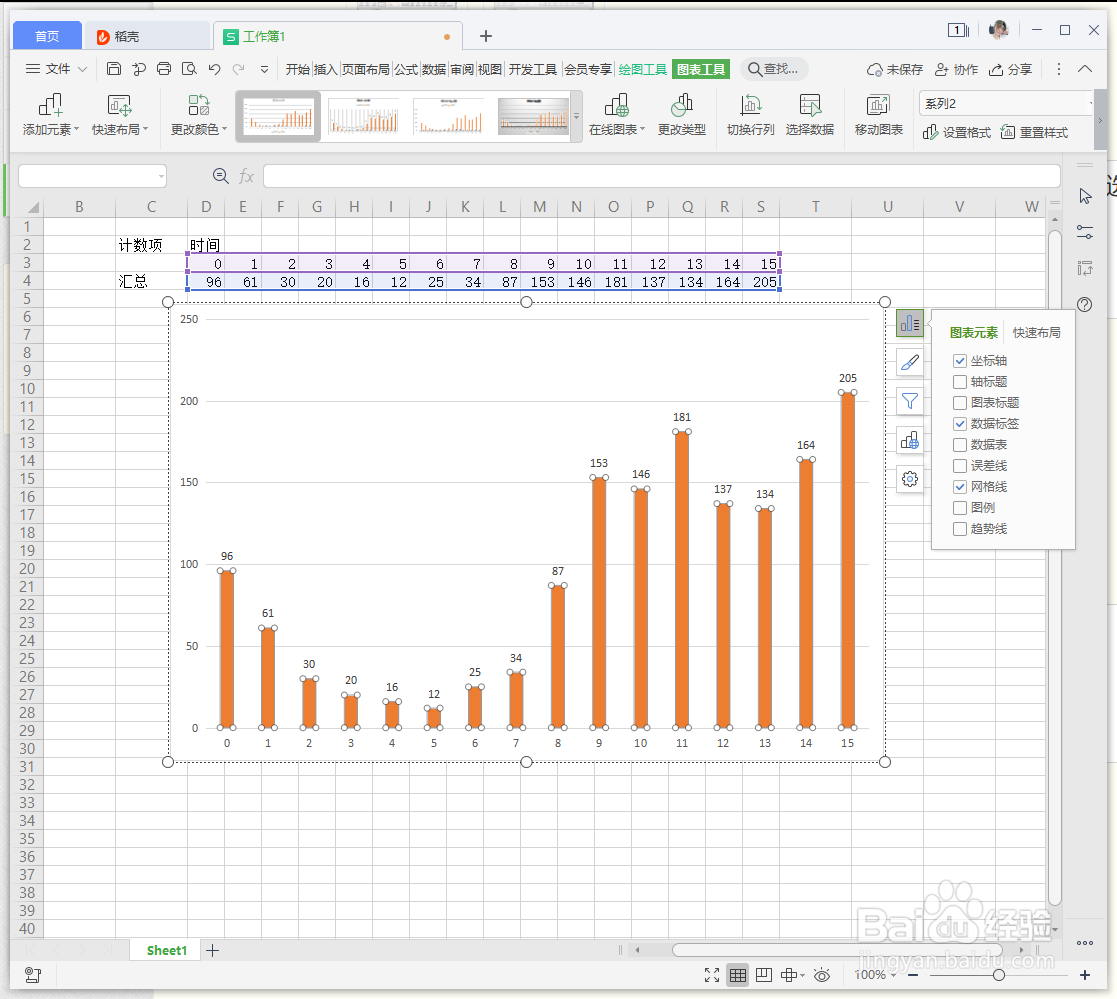Click the 未保存 status button
Image resolution: width=1117 pixels, height=999 pixels.
tap(895, 69)
